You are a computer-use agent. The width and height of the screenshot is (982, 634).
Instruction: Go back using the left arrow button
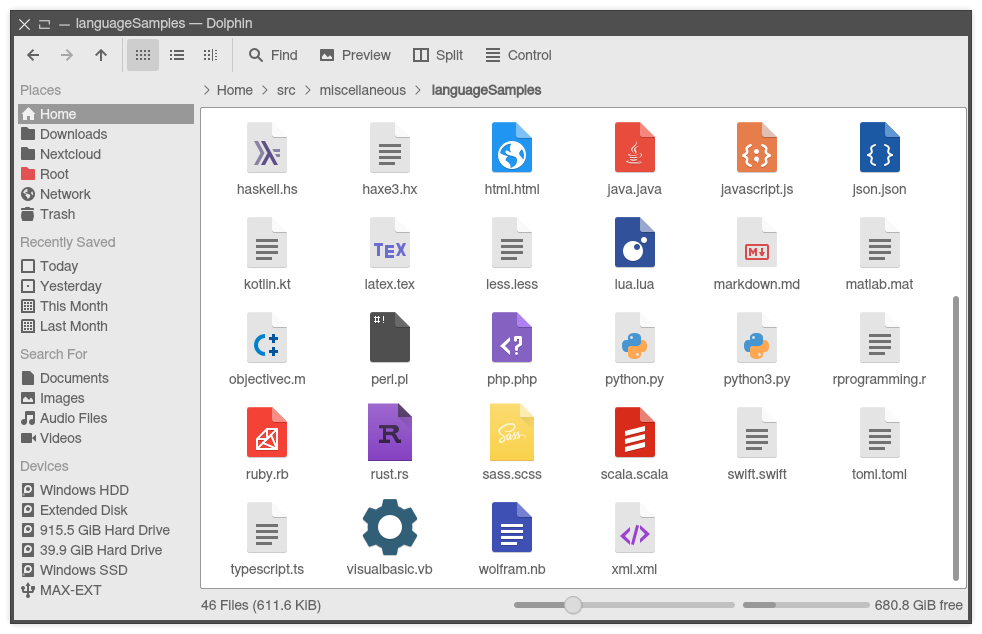(33, 55)
